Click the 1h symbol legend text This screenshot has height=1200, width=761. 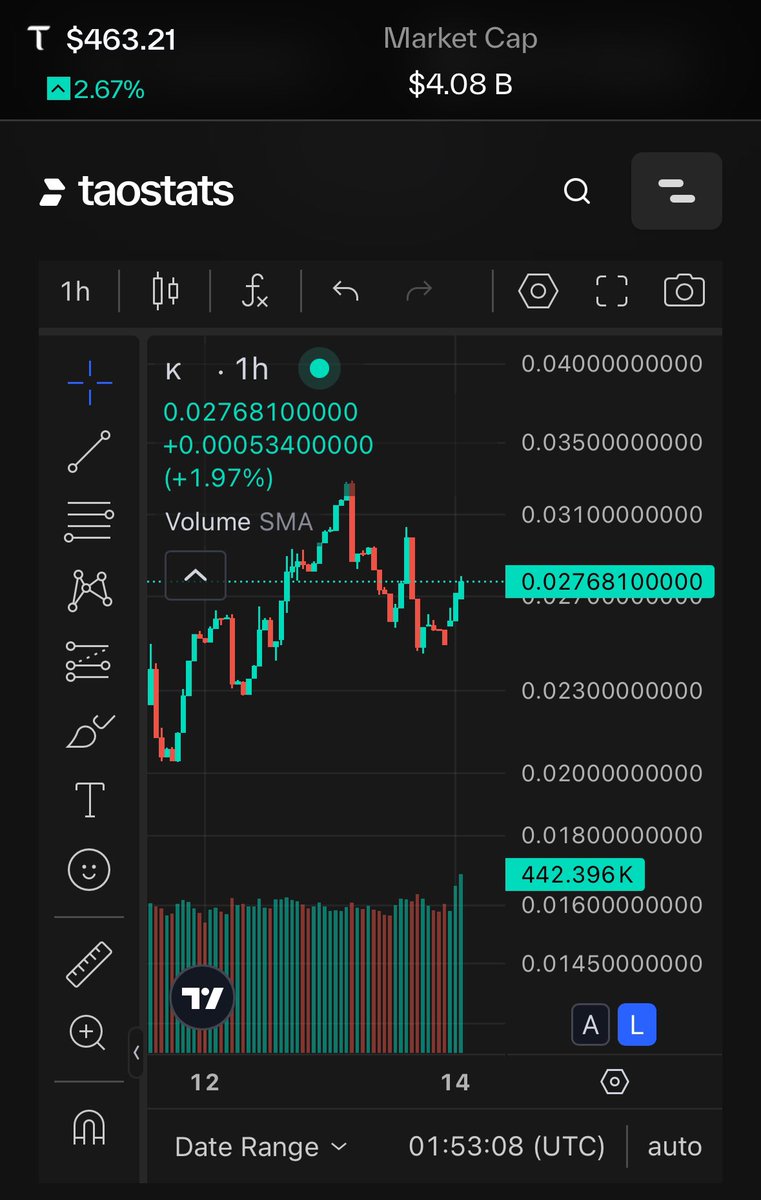tap(252, 370)
